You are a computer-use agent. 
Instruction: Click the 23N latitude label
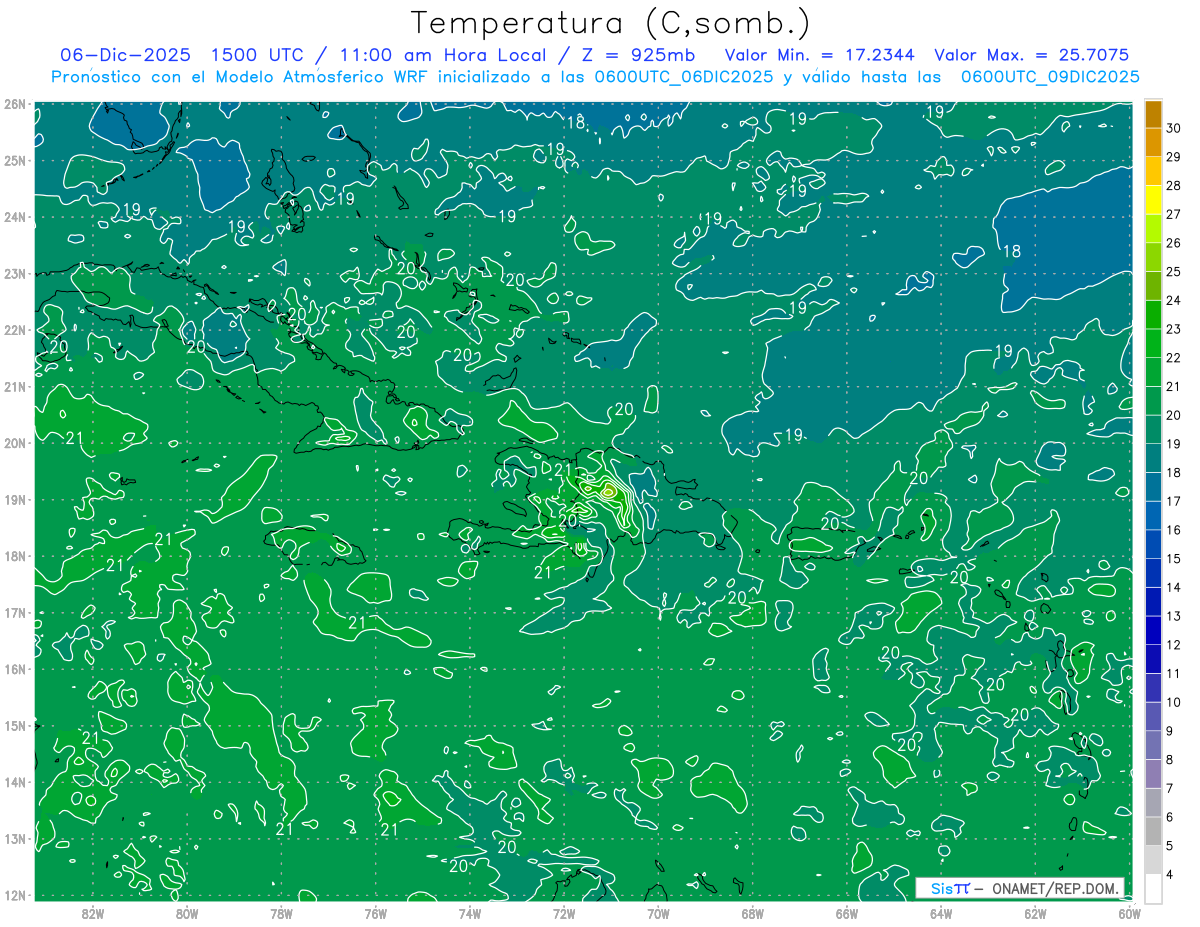pos(15,273)
